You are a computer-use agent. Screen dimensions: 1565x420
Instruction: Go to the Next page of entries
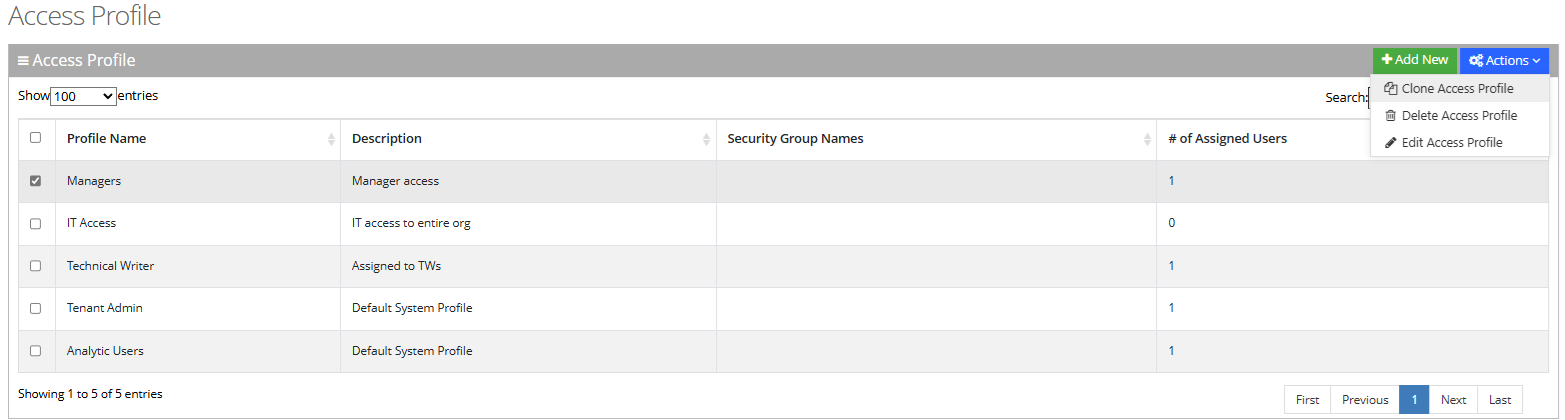coord(1453,400)
